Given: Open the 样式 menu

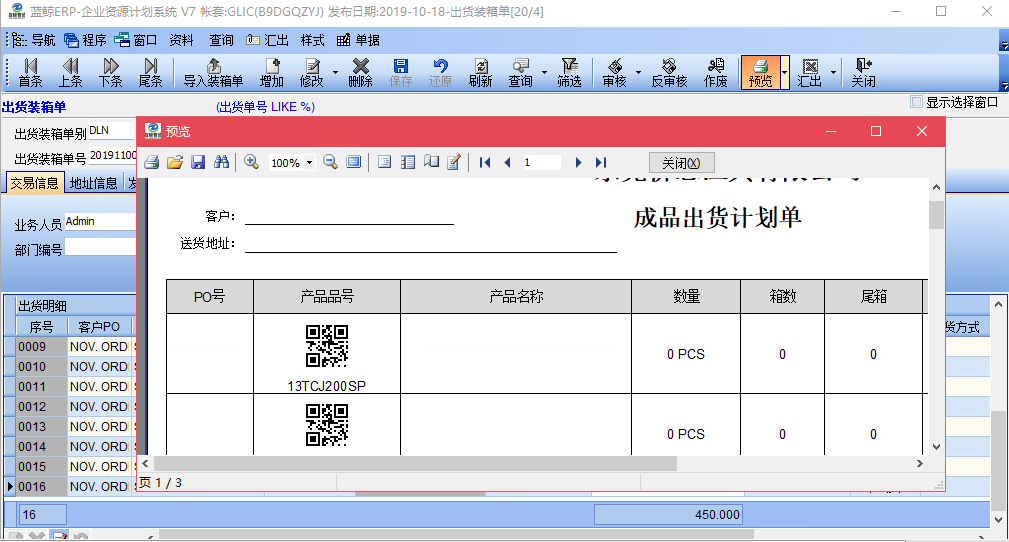Looking at the screenshot, I should click(x=312, y=40).
